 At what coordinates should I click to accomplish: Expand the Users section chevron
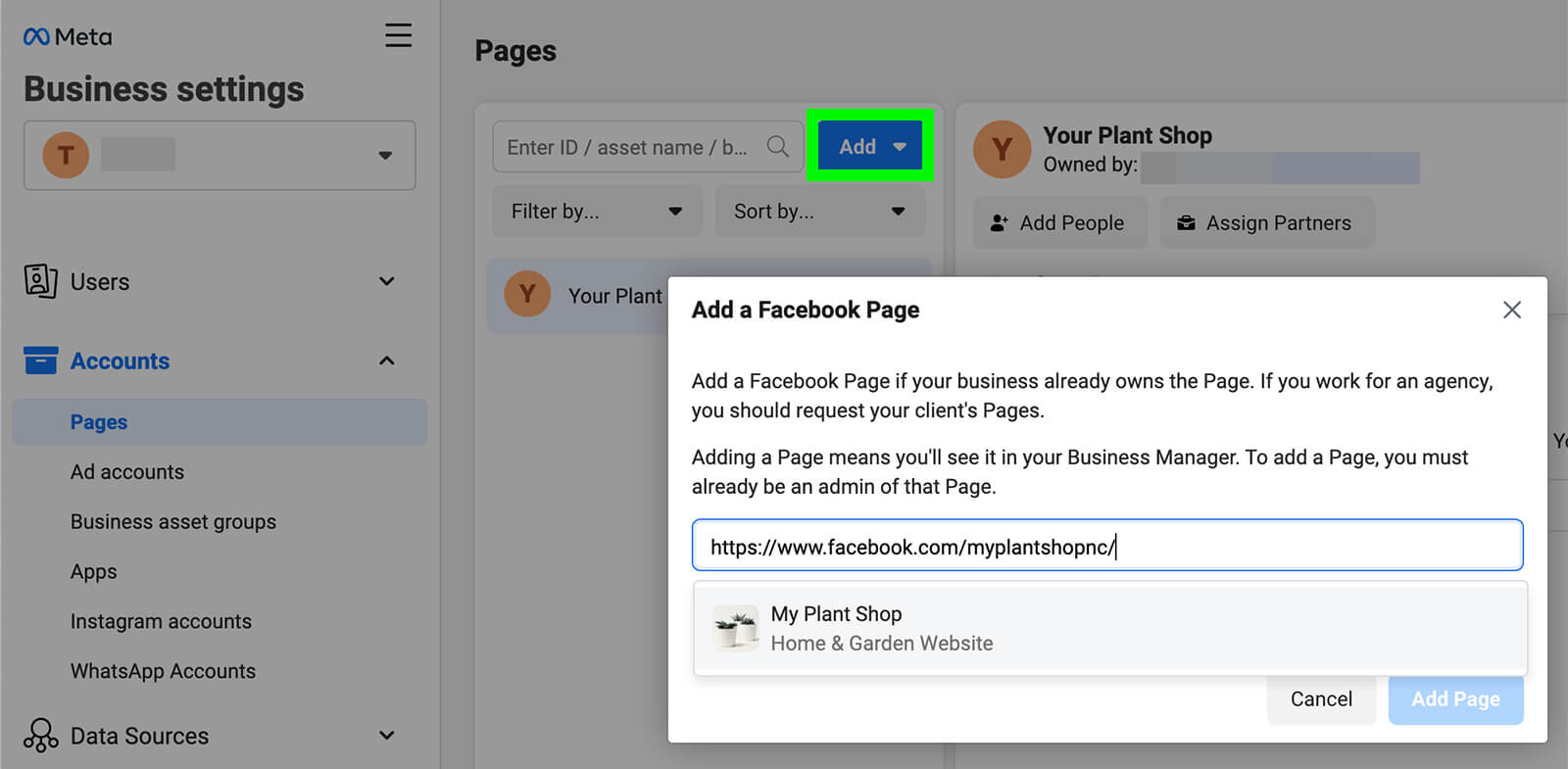tap(387, 281)
